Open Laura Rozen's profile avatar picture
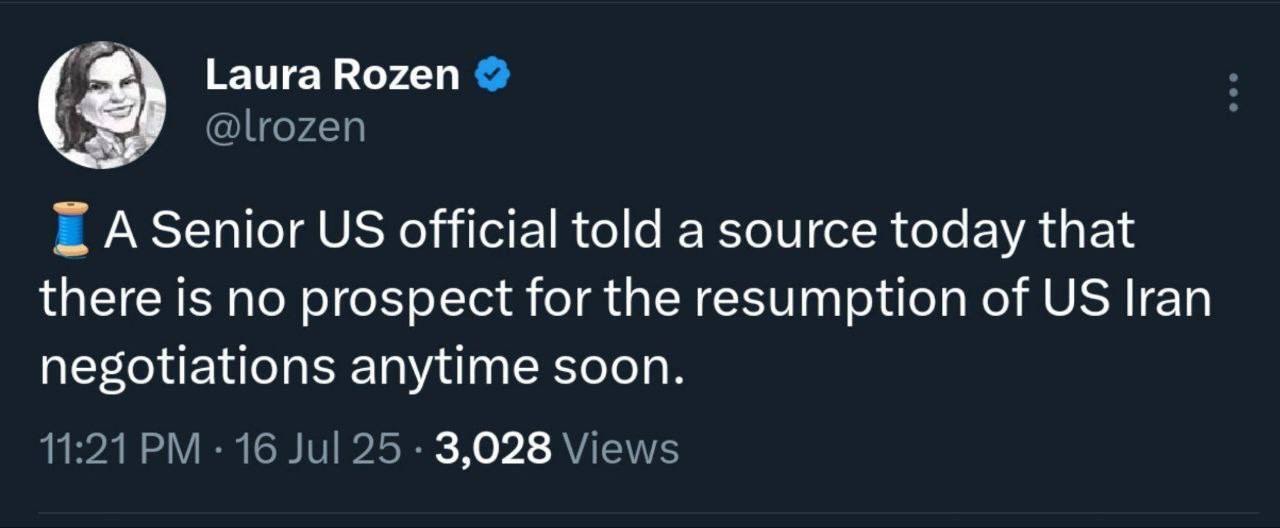 click(x=102, y=104)
